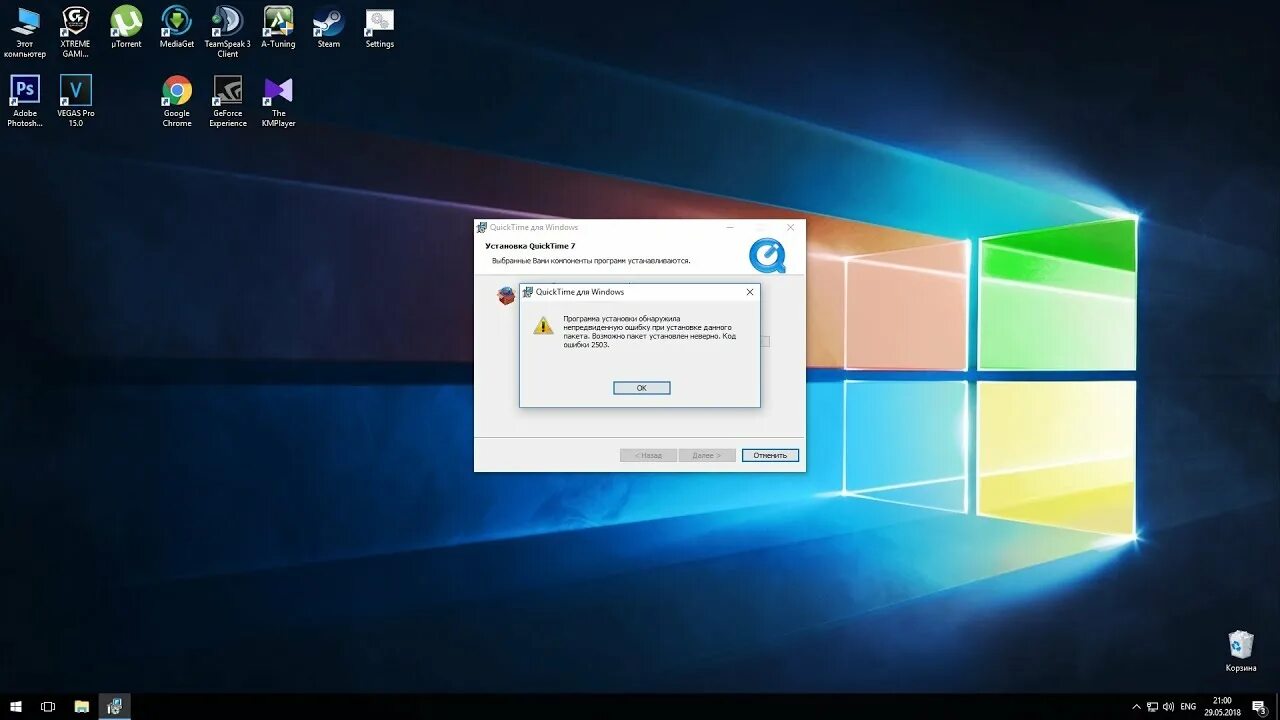Switch the ENG input language

1188,706
